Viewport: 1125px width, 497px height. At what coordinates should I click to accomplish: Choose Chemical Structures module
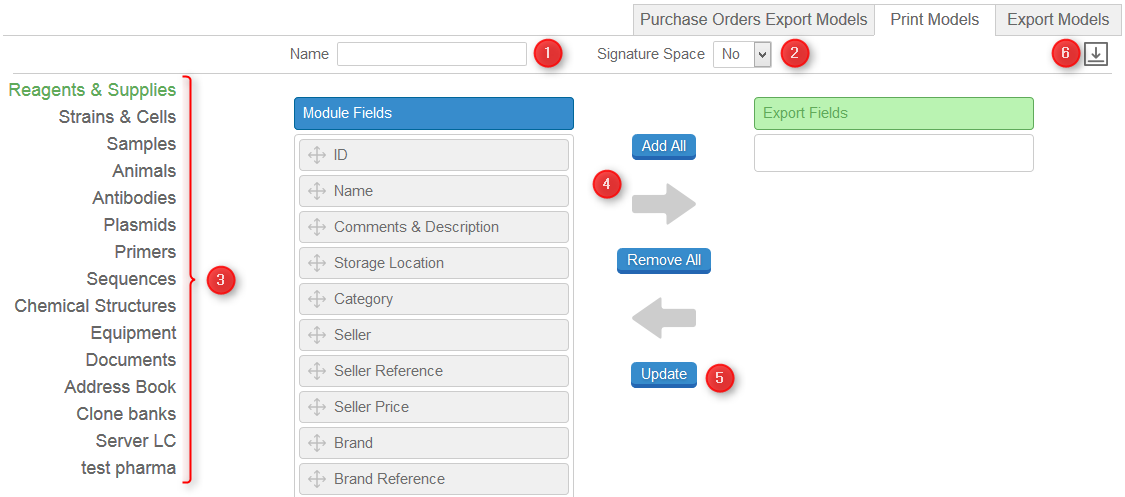point(95,306)
